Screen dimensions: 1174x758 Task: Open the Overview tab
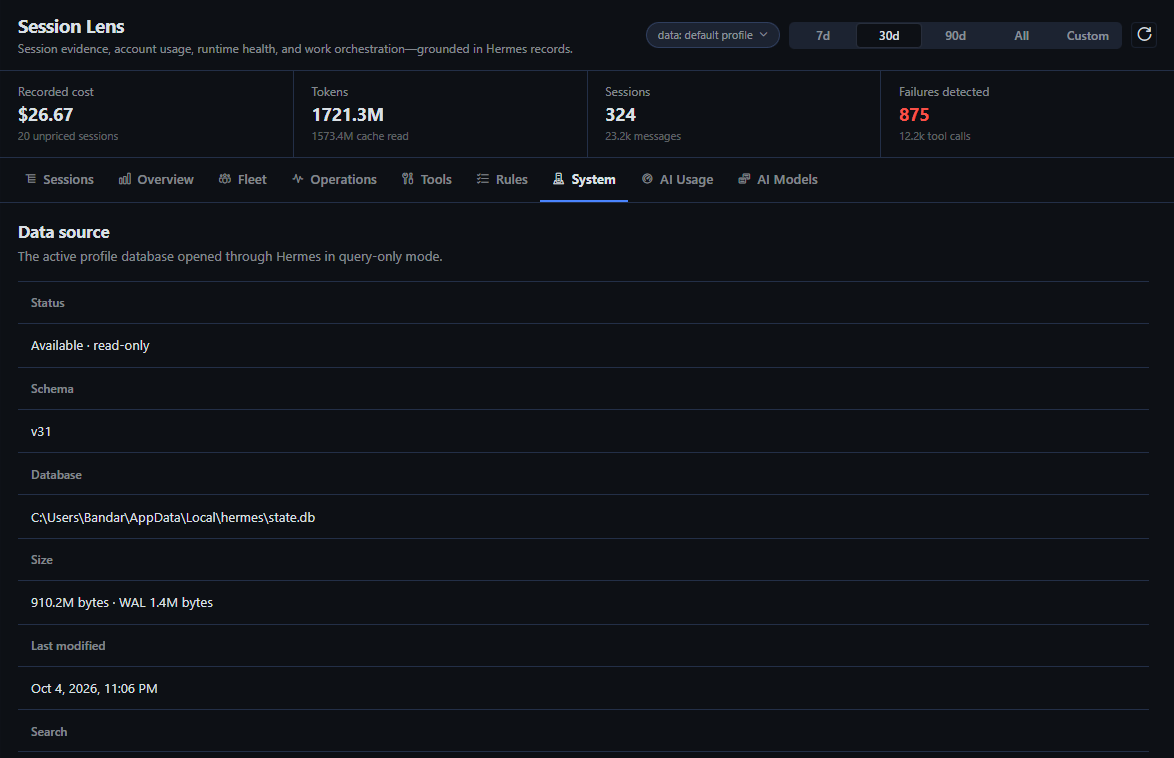pyautogui.click(x=156, y=179)
